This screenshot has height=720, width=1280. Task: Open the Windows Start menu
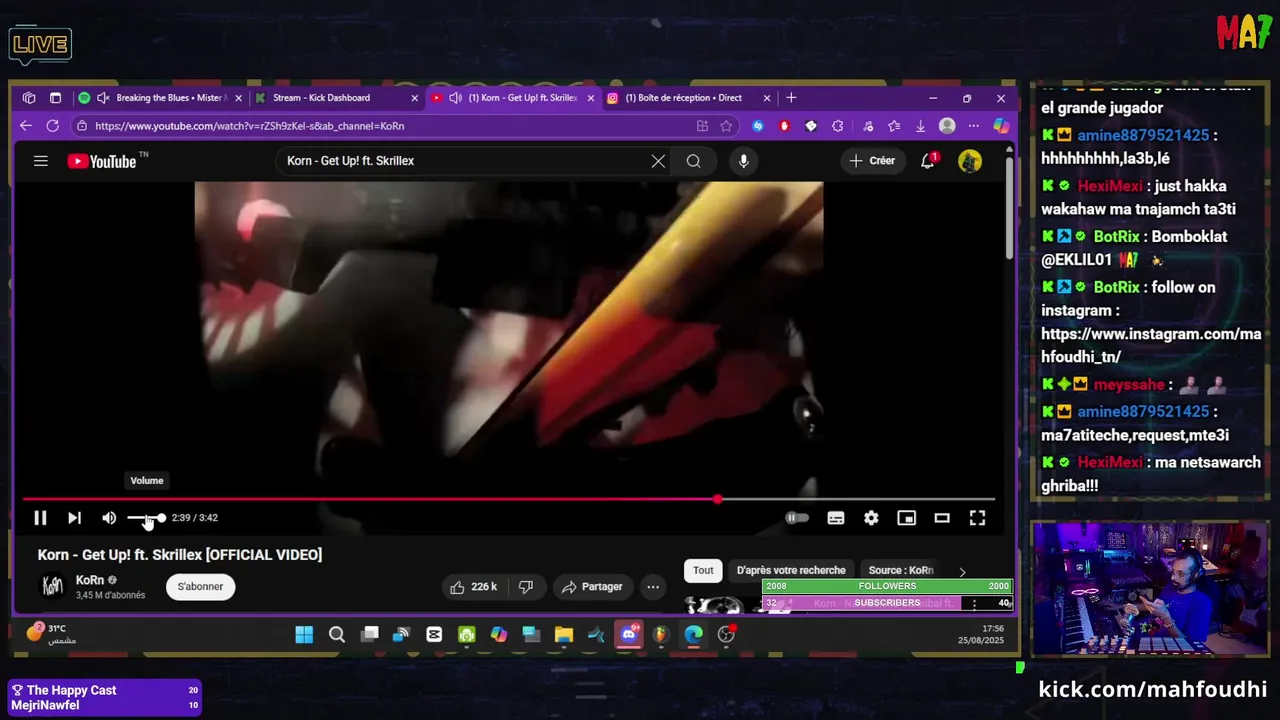[304, 635]
